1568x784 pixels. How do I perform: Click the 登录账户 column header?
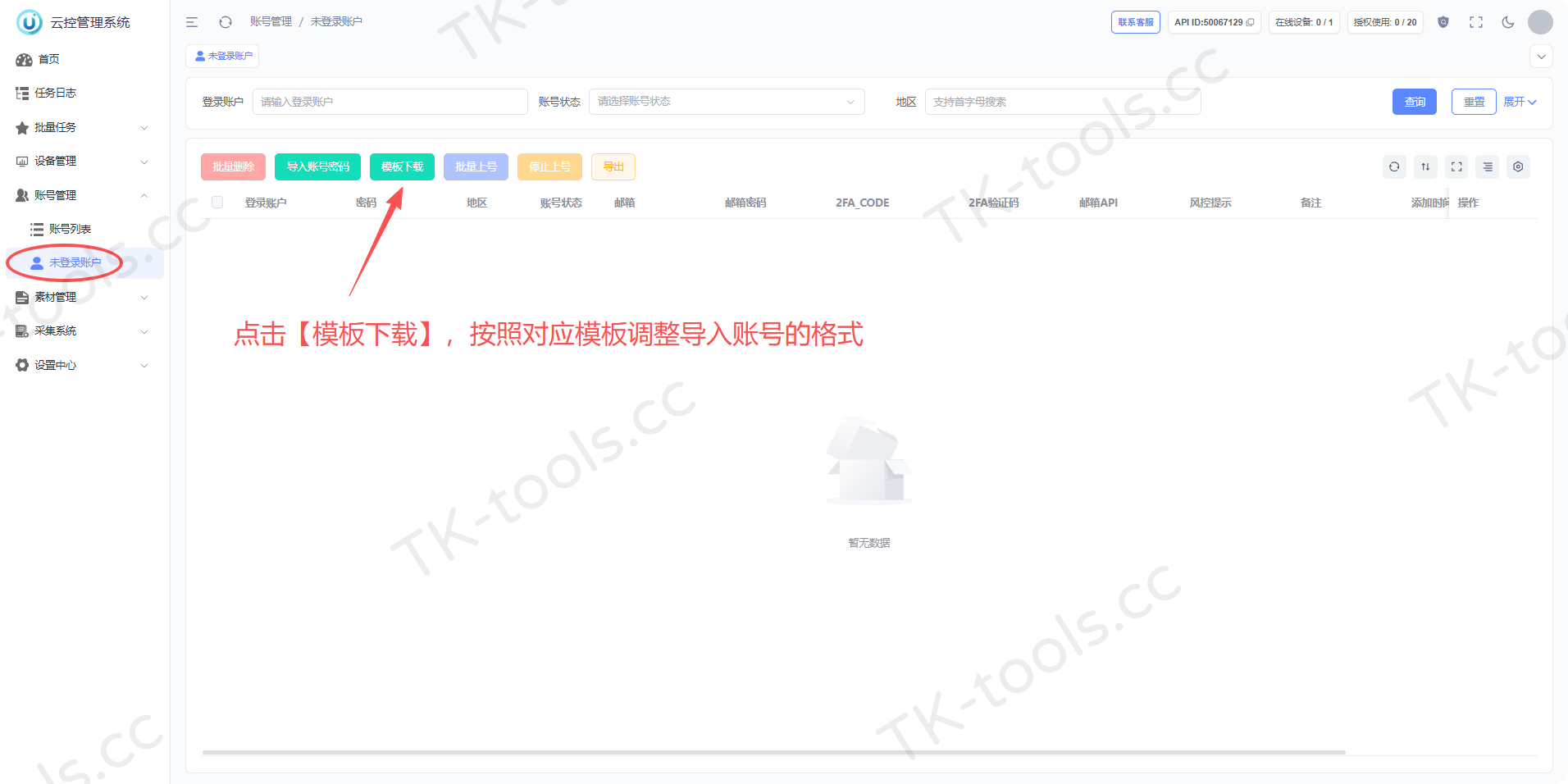tap(266, 203)
